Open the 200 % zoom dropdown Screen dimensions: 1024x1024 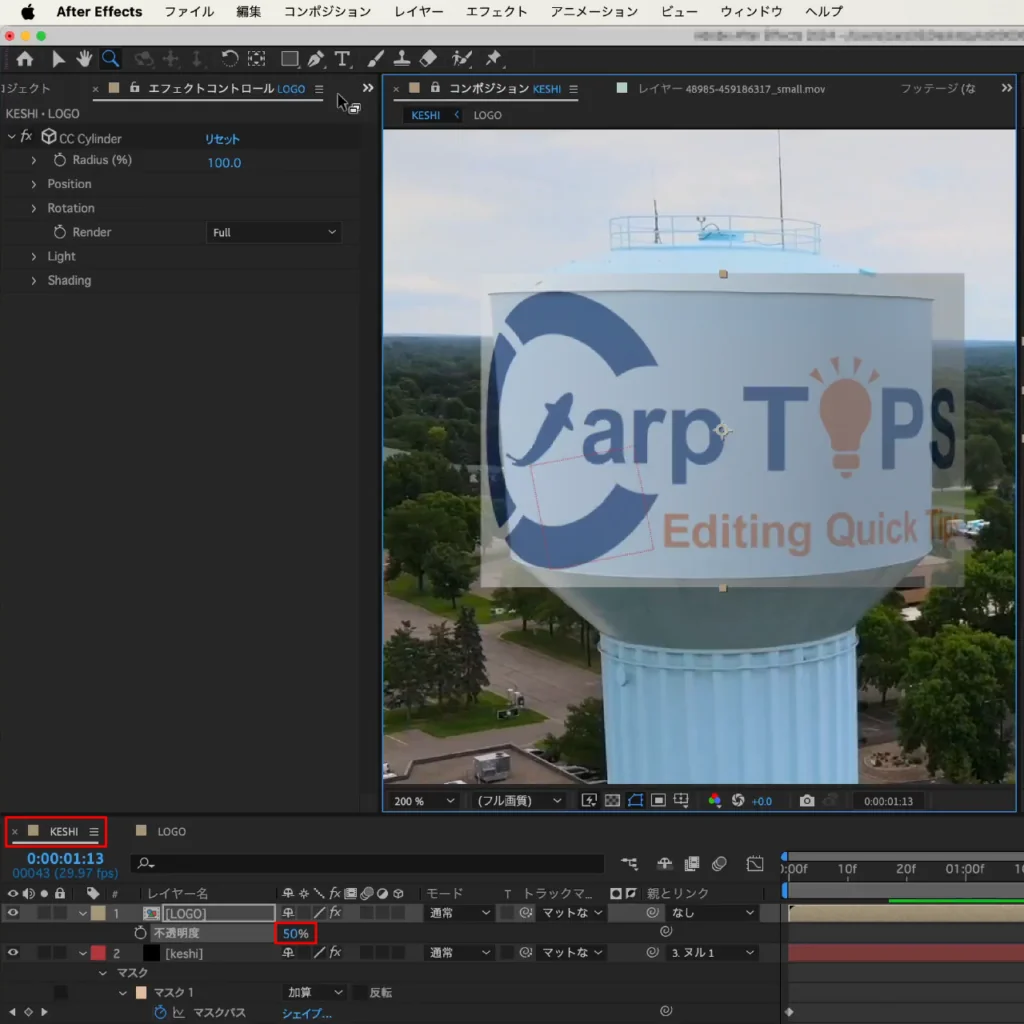click(x=424, y=801)
